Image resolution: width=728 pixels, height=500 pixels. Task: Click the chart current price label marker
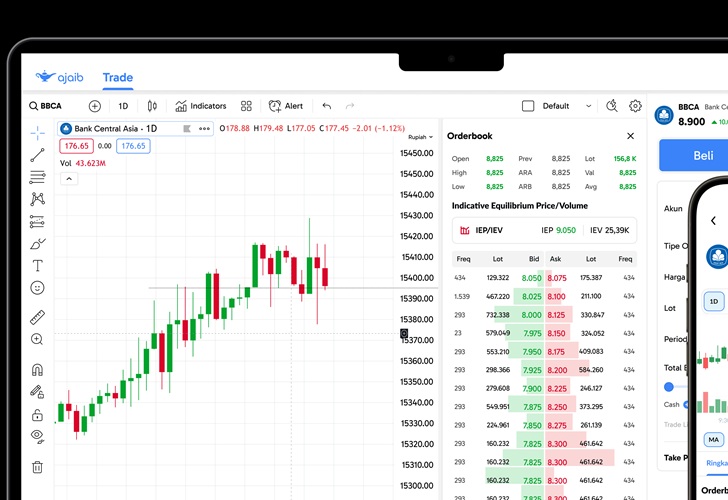coord(404,333)
